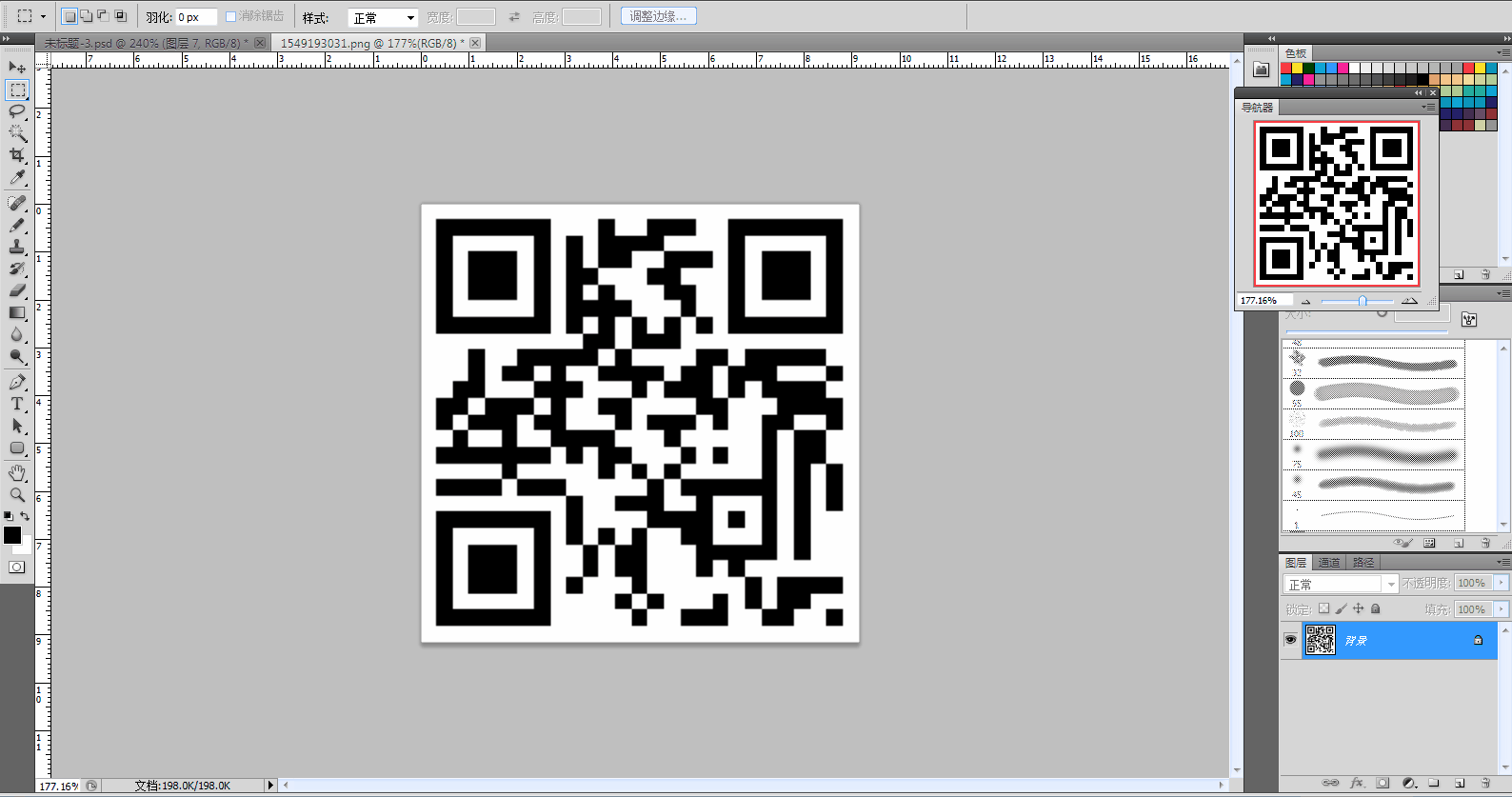The image size is (1512, 797).
Task: Switch to the 通道 channels tab
Action: coord(1329,563)
